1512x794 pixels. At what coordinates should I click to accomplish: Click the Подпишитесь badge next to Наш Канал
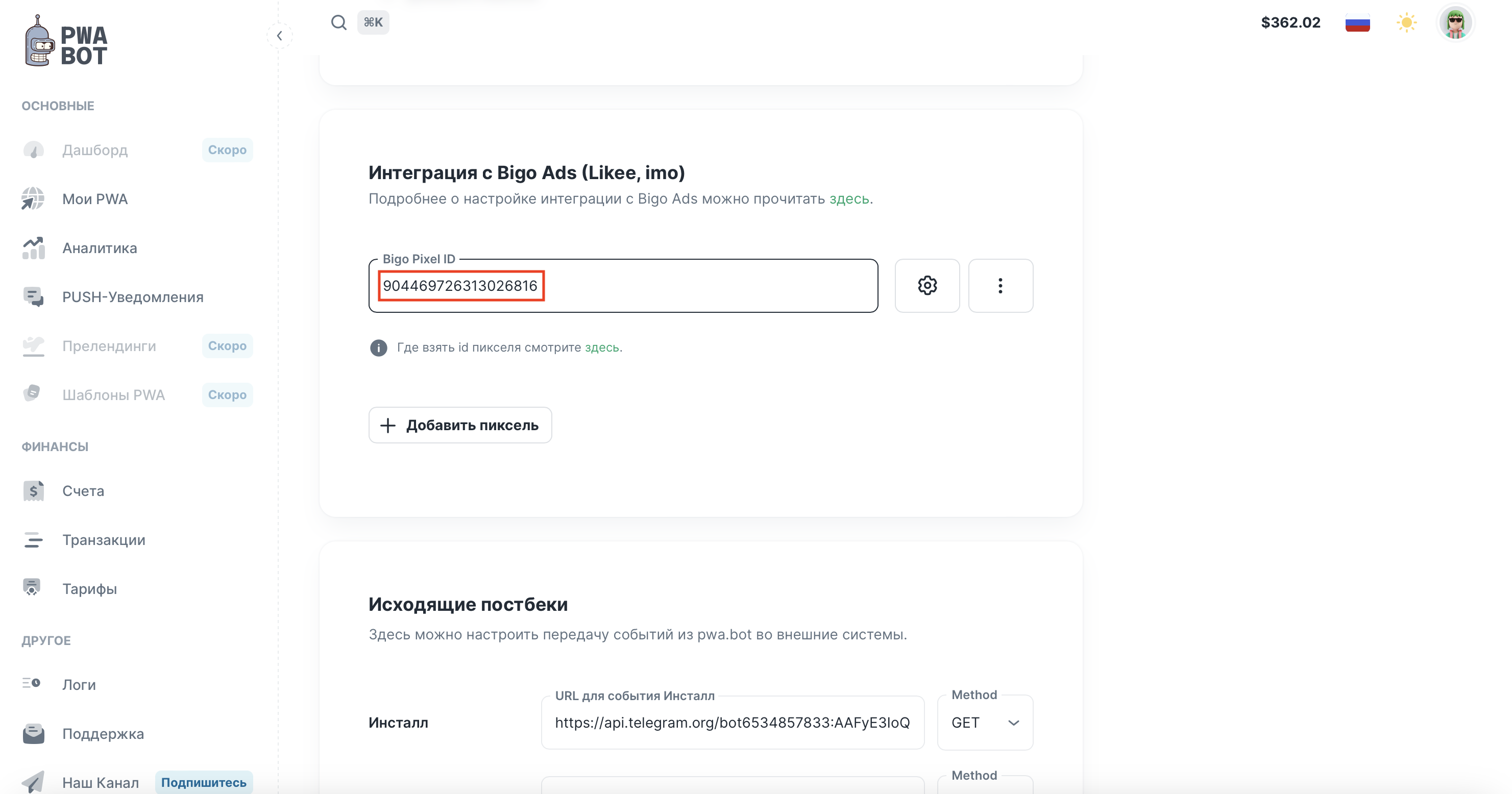tap(204, 782)
